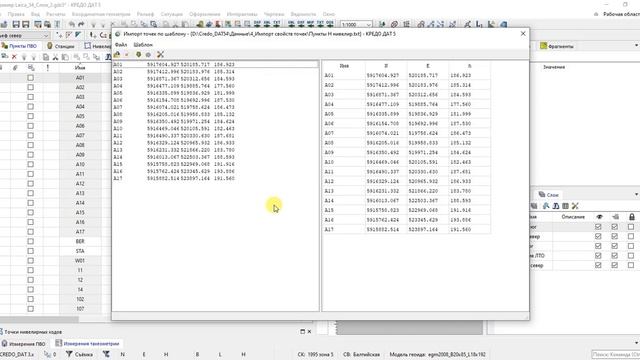Click the open file icon in import dialog toolbar

pos(117,54)
